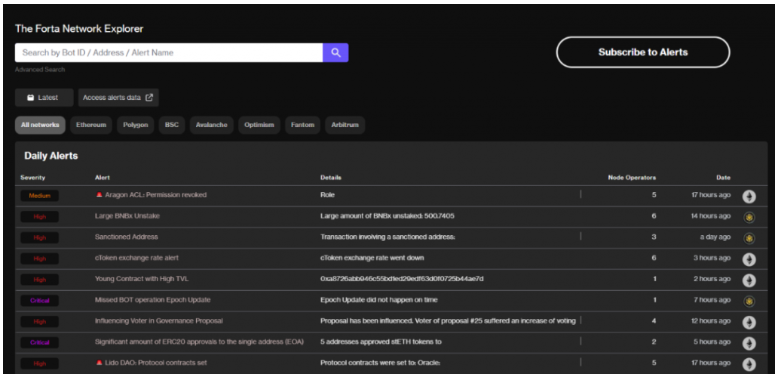Filter alerts by Polygon network
The width and height of the screenshot is (778, 378).
[x=135, y=125]
